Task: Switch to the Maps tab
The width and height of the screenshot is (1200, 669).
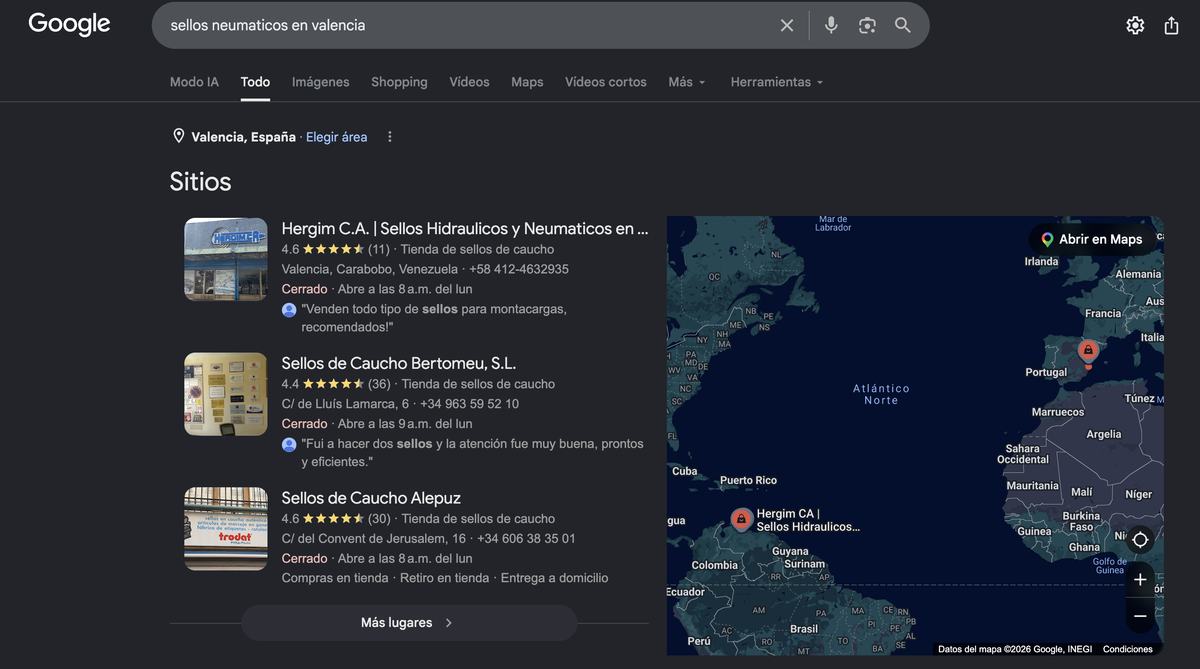Action: [527, 82]
